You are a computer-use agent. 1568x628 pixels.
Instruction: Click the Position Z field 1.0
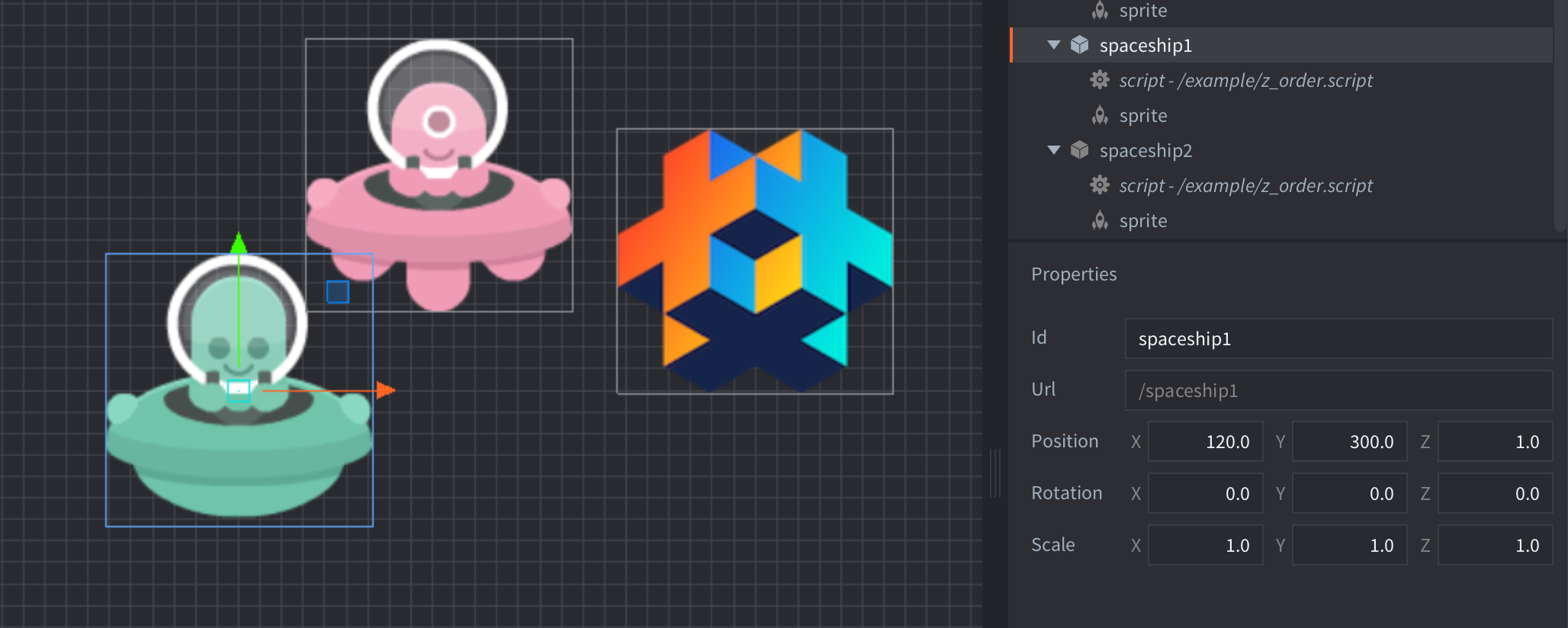click(x=1495, y=441)
